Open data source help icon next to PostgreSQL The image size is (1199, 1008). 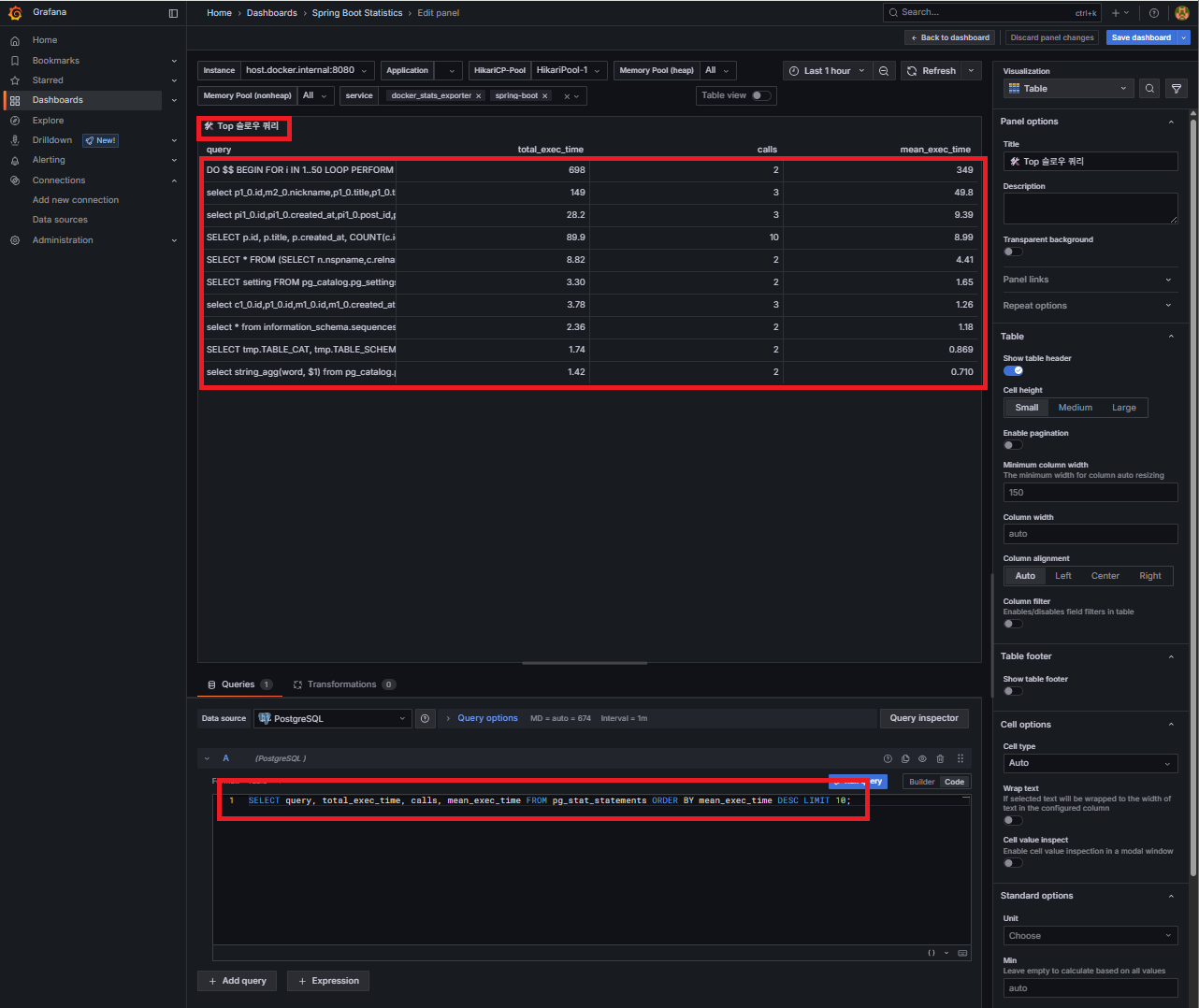coord(426,718)
